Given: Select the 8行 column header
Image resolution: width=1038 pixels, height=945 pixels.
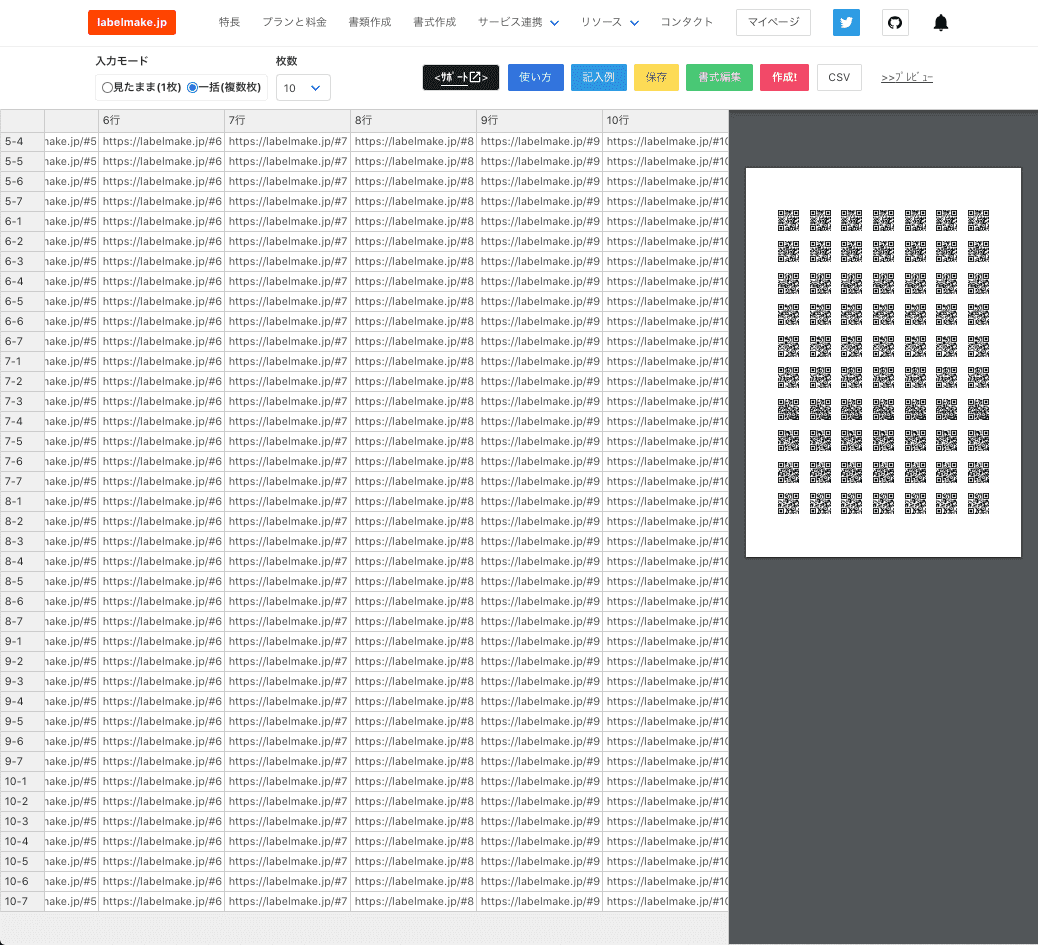Looking at the screenshot, I should (x=413, y=120).
